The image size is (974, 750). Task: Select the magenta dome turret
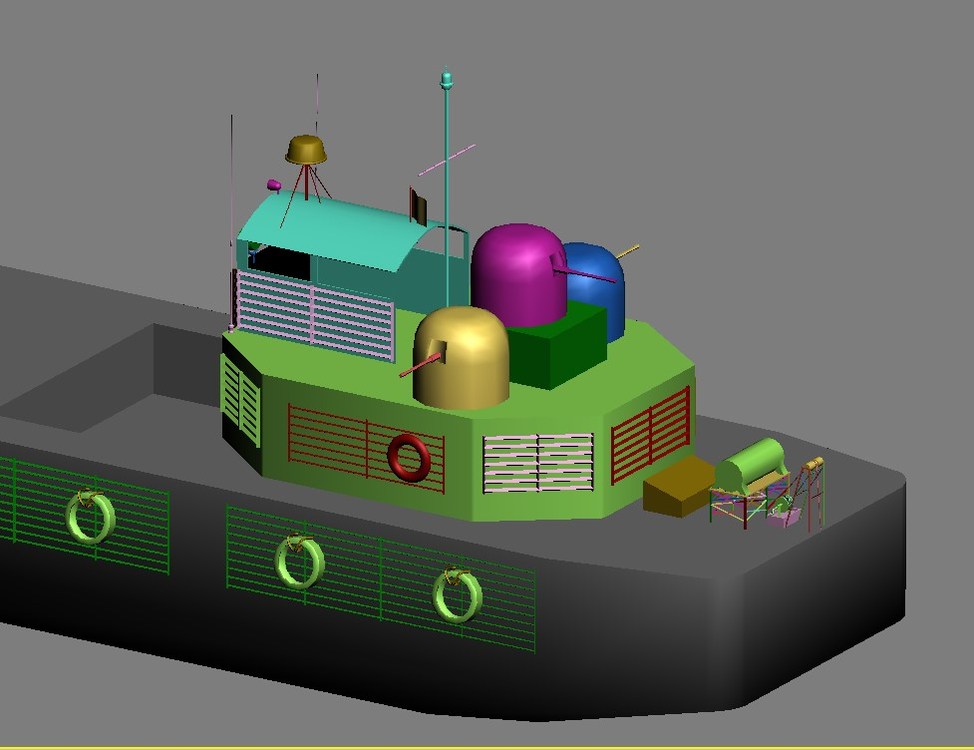[x=519, y=273]
